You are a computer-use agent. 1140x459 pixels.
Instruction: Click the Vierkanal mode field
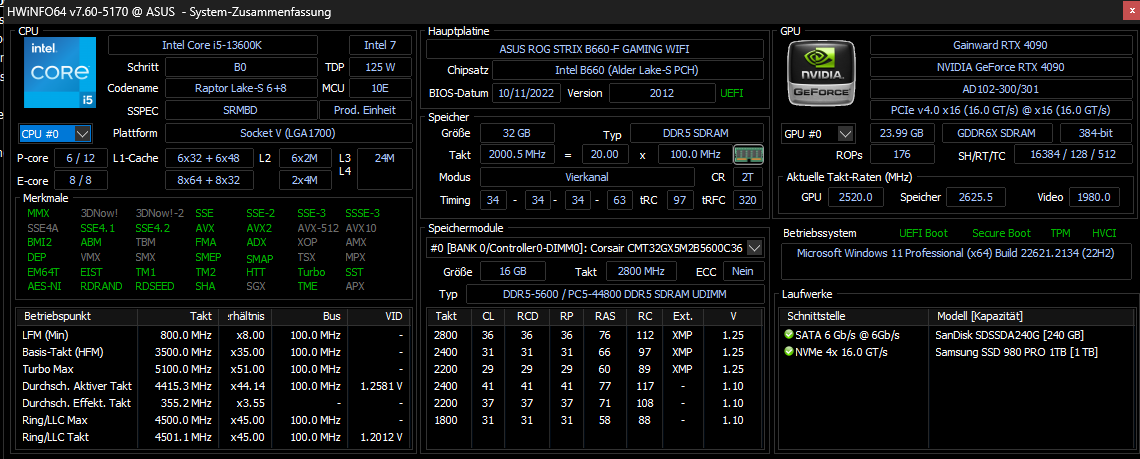(587, 177)
